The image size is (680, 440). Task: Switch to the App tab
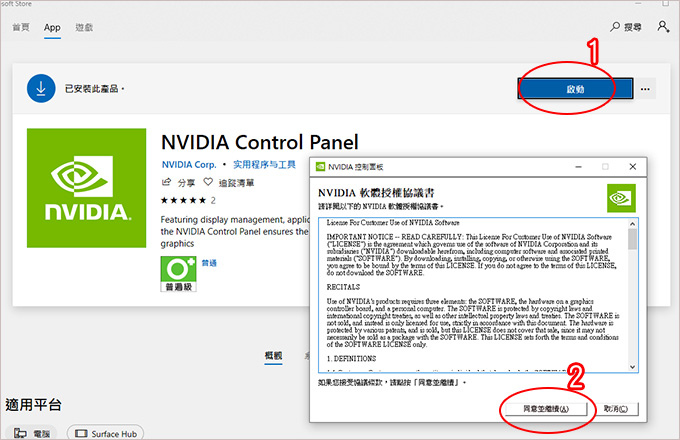tap(52, 28)
